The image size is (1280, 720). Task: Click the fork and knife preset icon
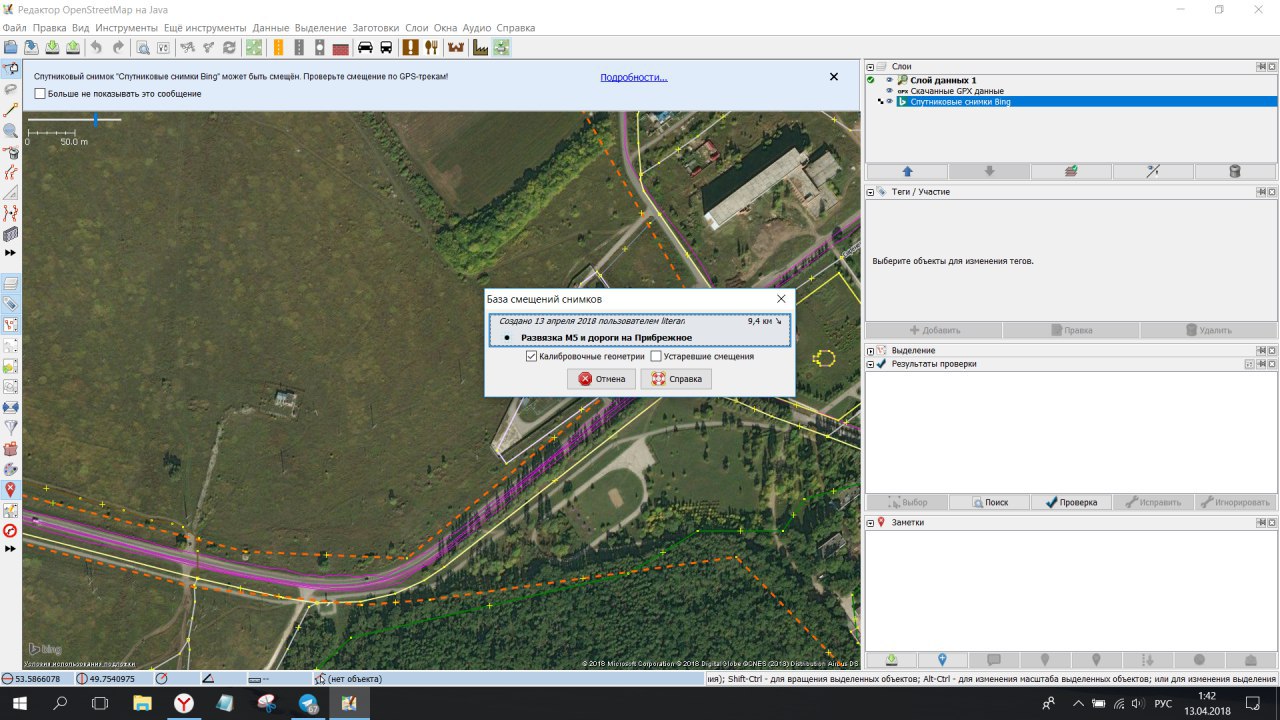pos(432,47)
